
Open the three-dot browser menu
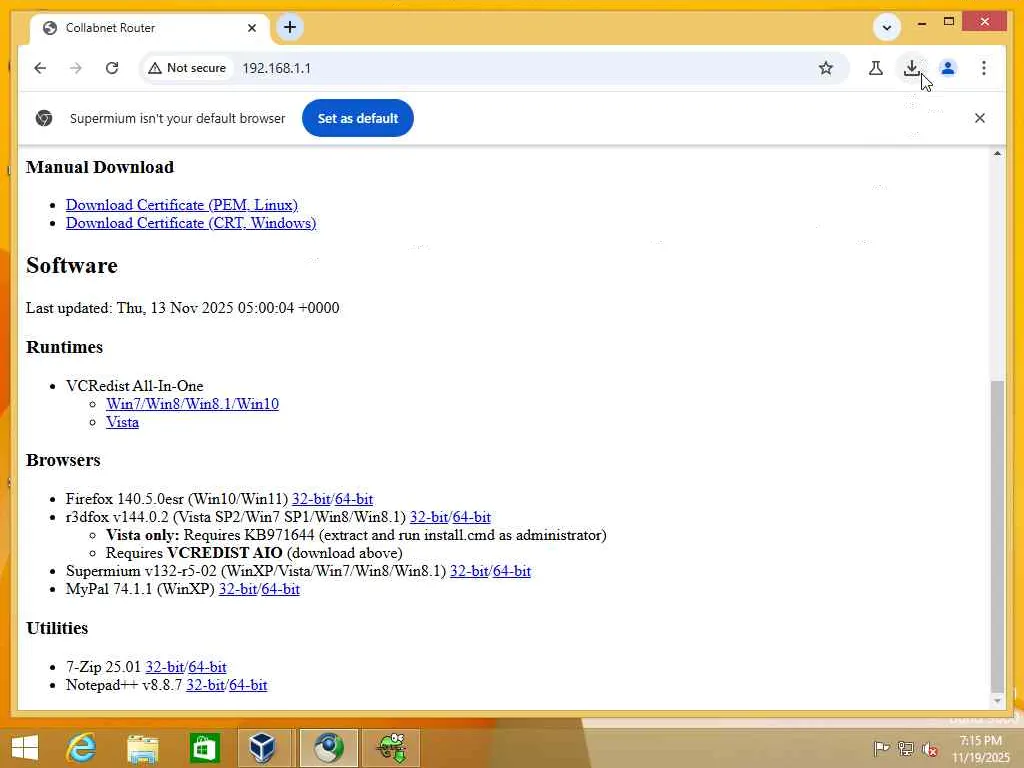(984, 68)
